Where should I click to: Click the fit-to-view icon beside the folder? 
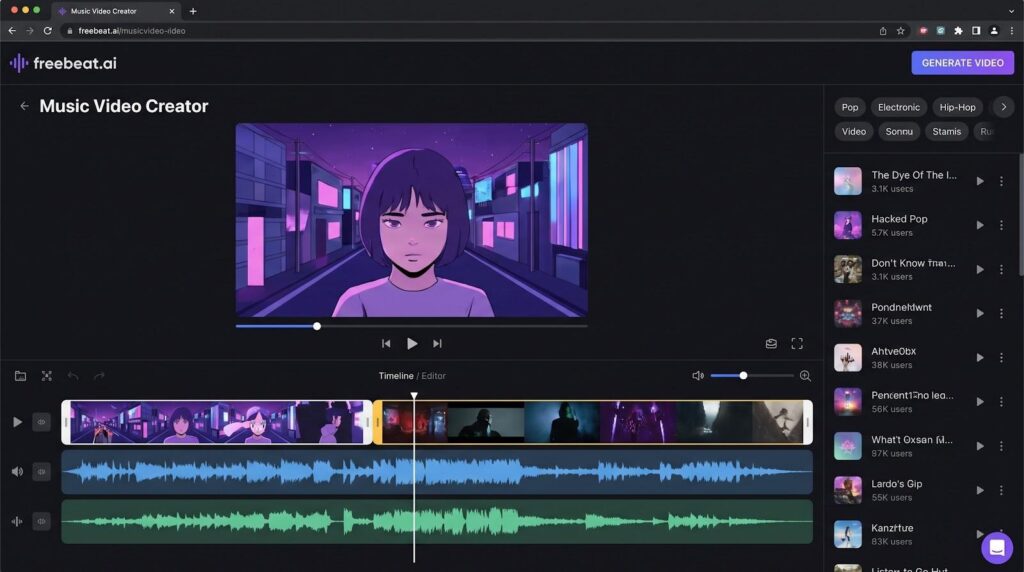coord(46,376)
